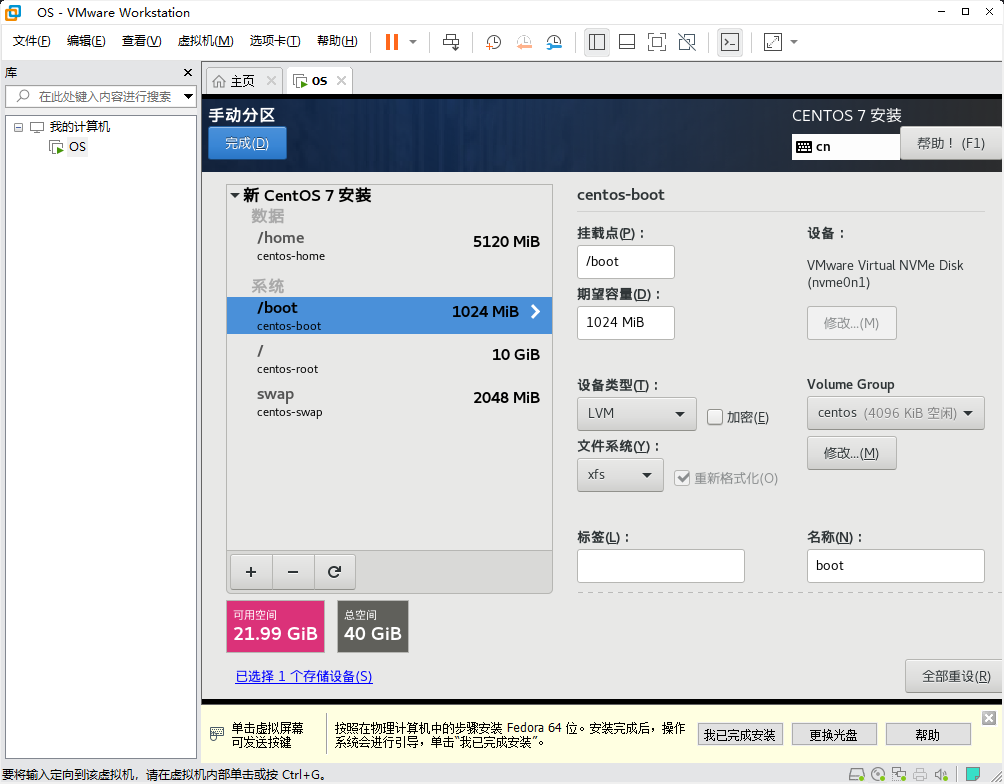Enter full screen mode icon
The height and width of the screenshot is (784, 1004).
tap(657, 42)
